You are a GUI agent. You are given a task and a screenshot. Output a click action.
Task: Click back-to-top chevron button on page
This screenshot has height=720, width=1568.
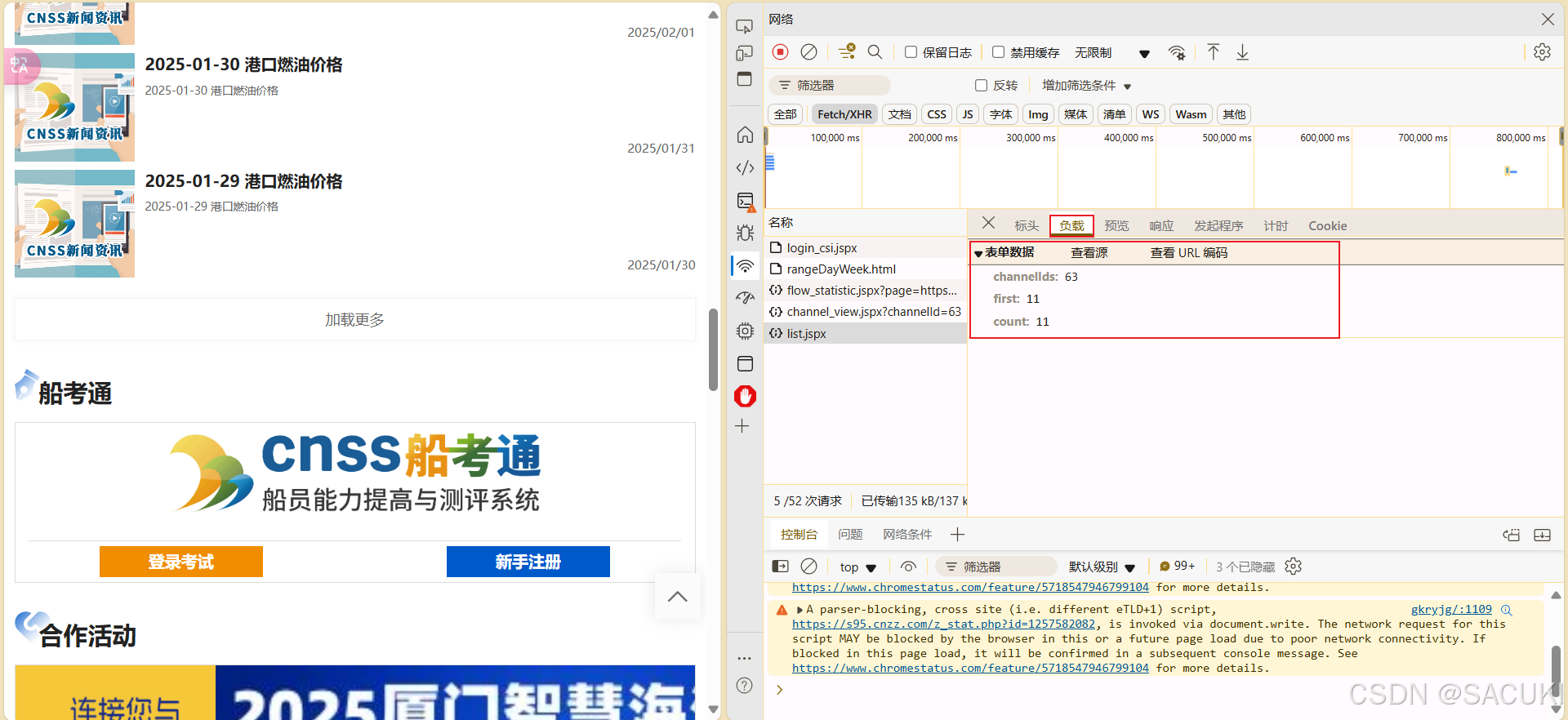(677, 596)
